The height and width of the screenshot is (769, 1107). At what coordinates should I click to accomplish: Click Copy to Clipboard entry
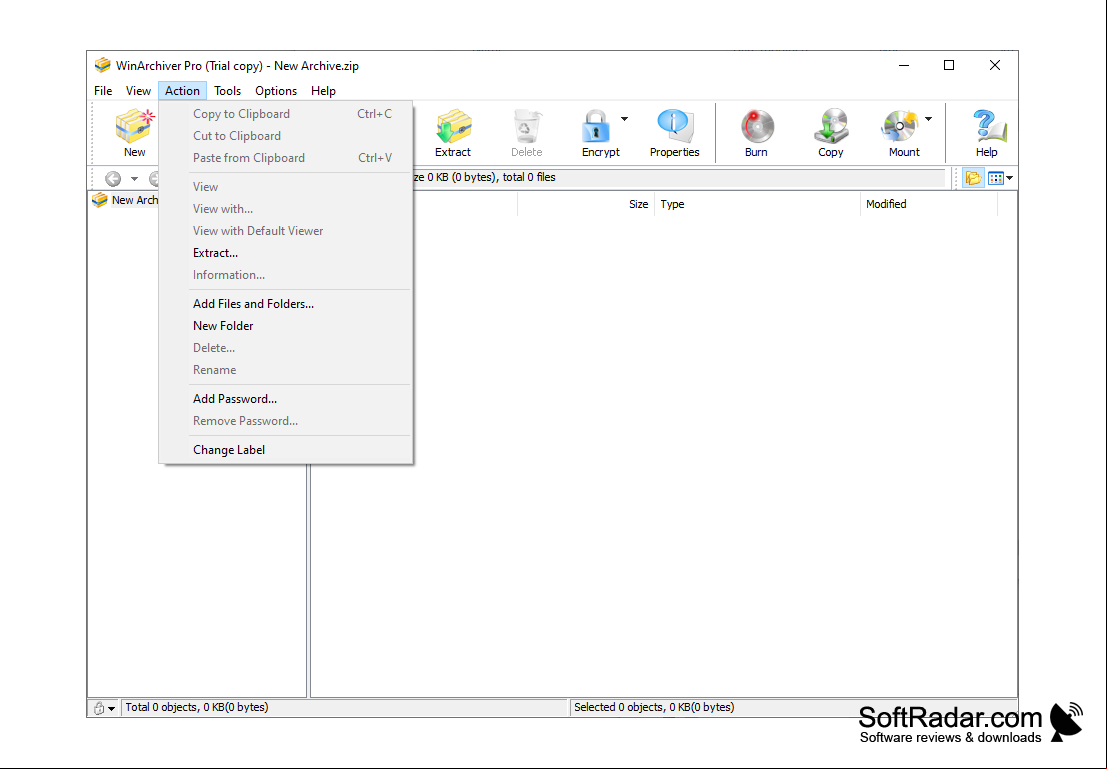[285, 114]
